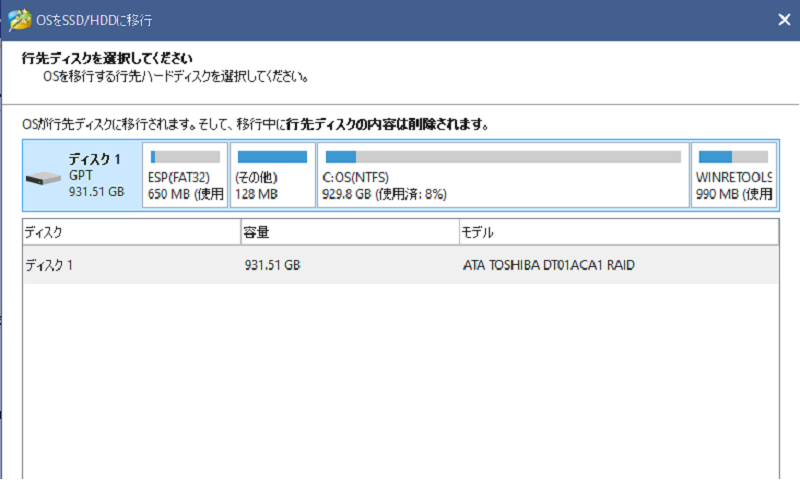This screenshot has width=800, height=480.
Task: Select the ESP(FAT32) 650 MB partition block
Action: (185, 175)
